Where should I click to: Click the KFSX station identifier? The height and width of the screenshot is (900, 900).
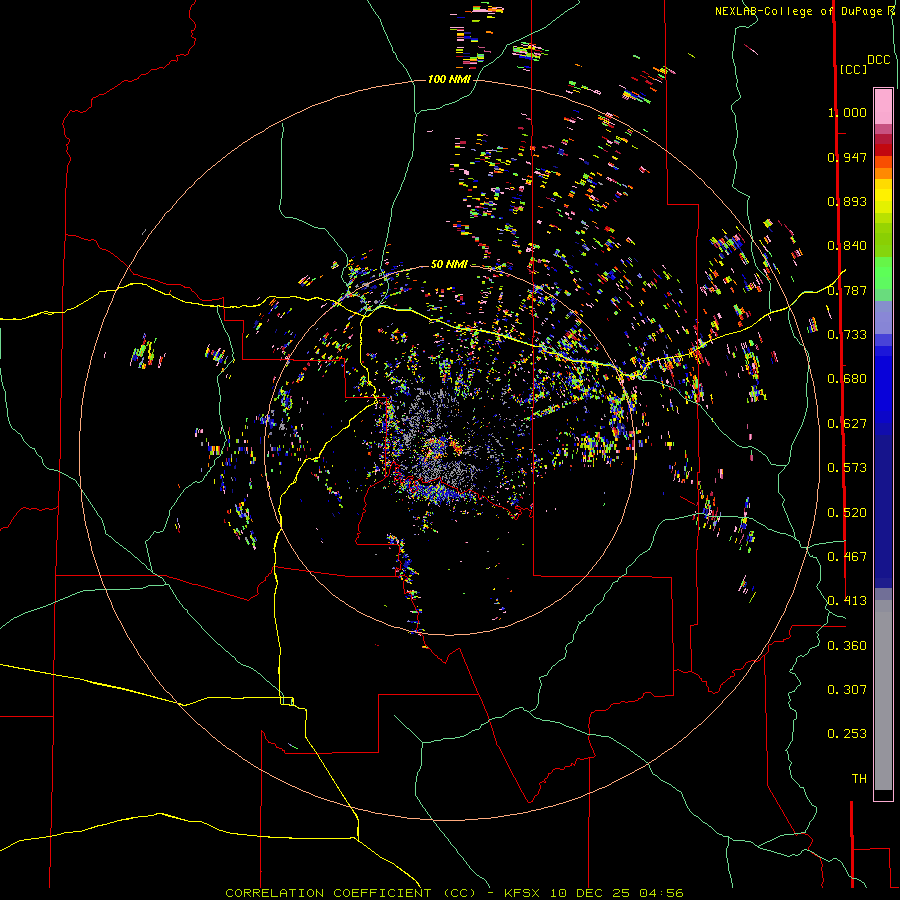pos(522,893)
